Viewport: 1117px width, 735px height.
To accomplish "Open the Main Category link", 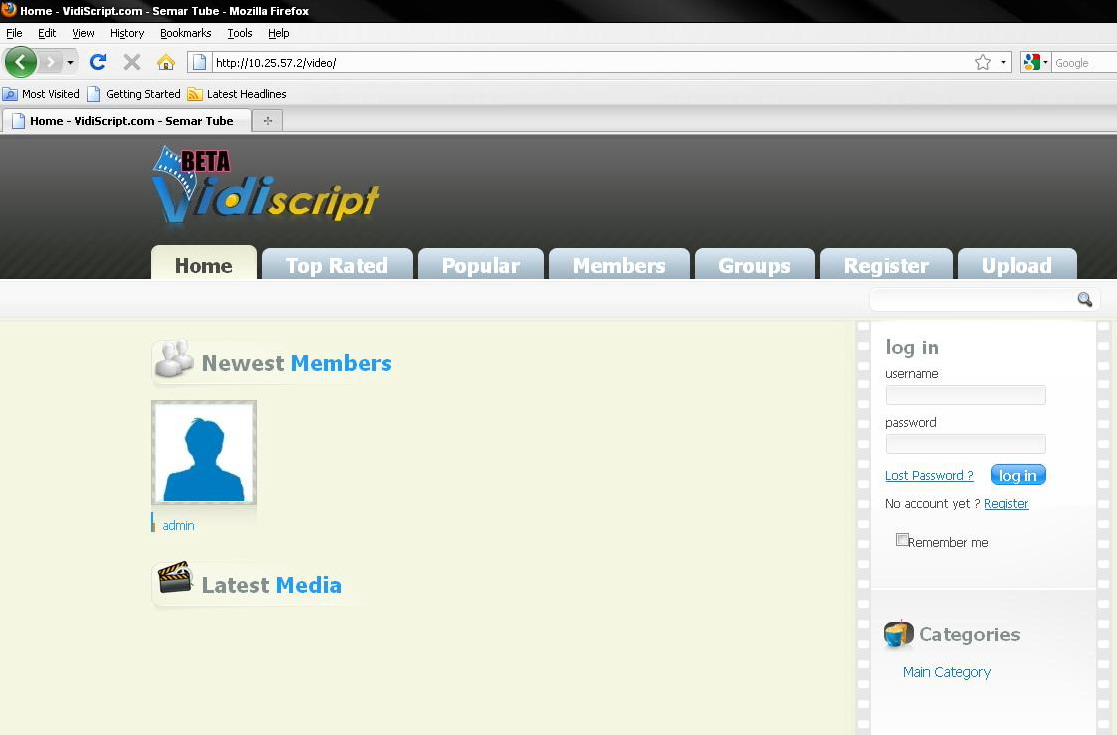I will [x=947, y=672].
